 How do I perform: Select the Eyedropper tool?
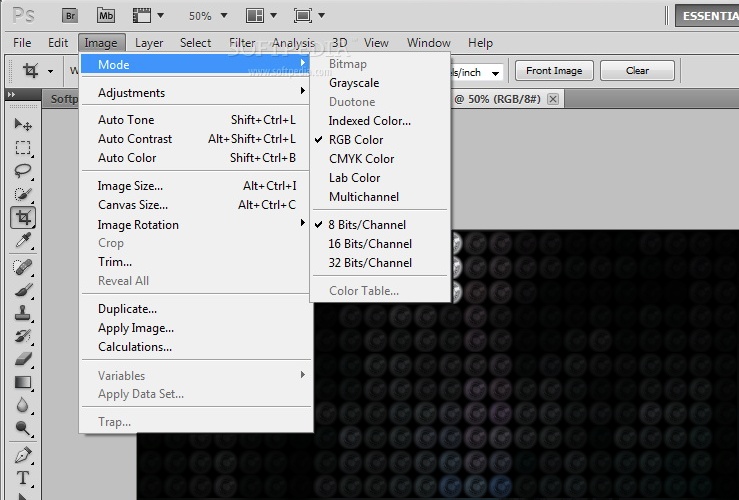[23, 240]
